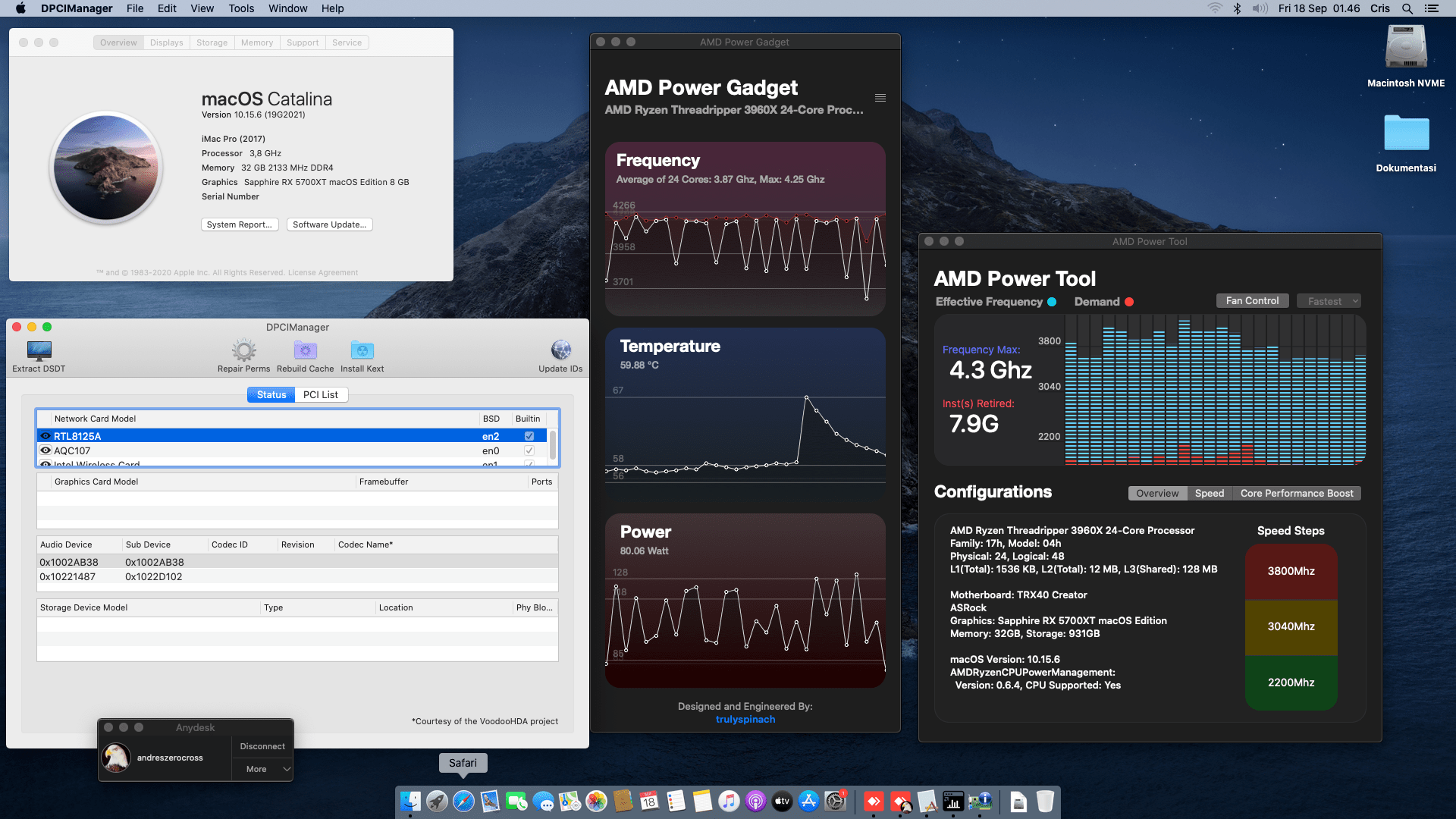
Task: Open the AMD Power Gadget hamburger menu icon
Action: pyautogui.click(x=880, y=97)
